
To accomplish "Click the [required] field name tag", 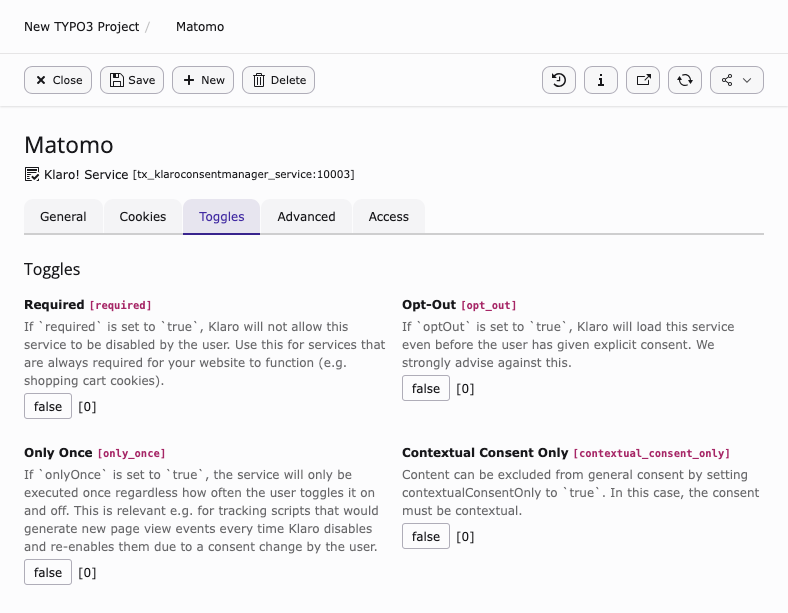I will 121,305.
